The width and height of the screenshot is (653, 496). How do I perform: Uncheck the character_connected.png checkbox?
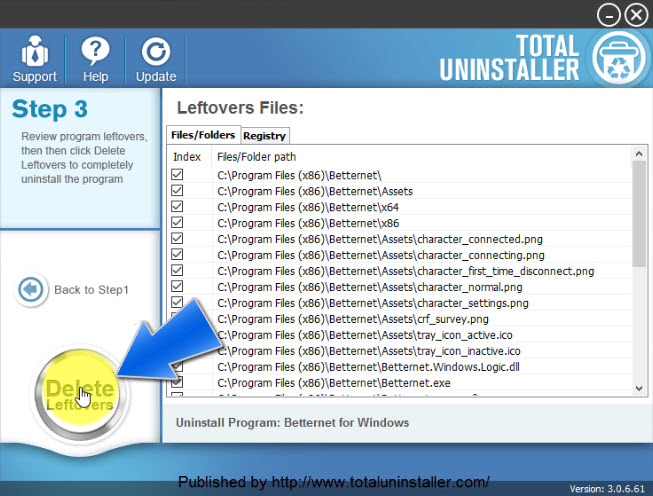(x=177, y=238)
